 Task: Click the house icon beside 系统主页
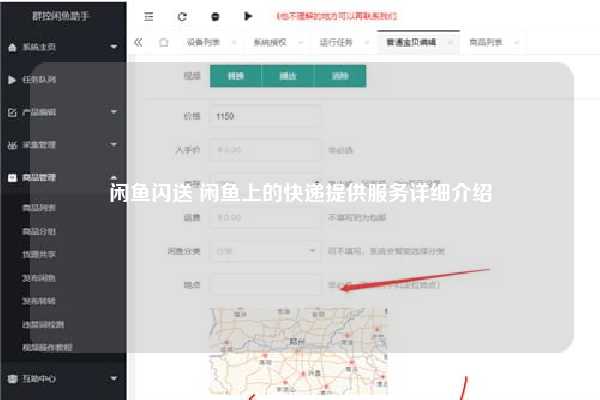click(x=12, y=47)
